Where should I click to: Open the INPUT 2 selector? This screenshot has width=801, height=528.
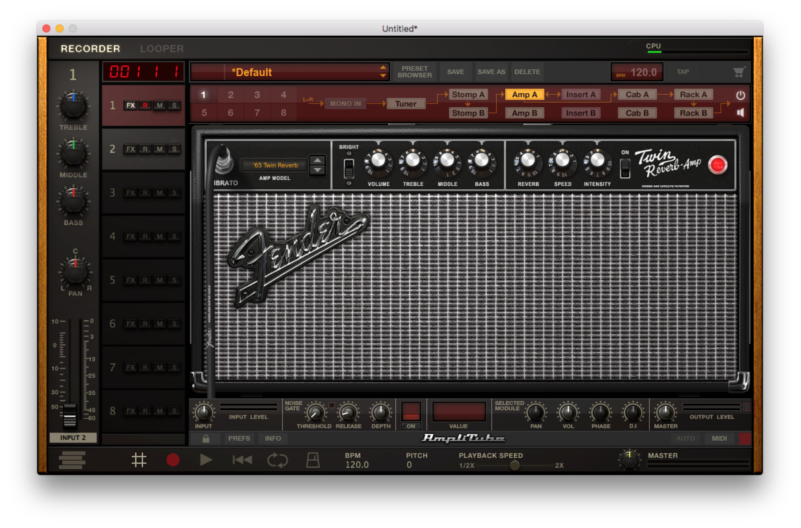click(x=73, y=438)
